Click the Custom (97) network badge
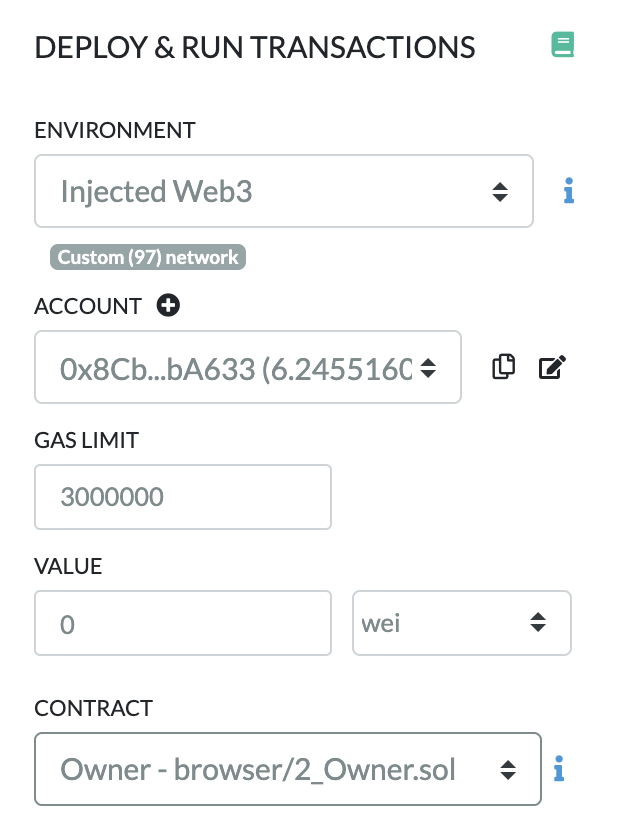 [148, 258]
